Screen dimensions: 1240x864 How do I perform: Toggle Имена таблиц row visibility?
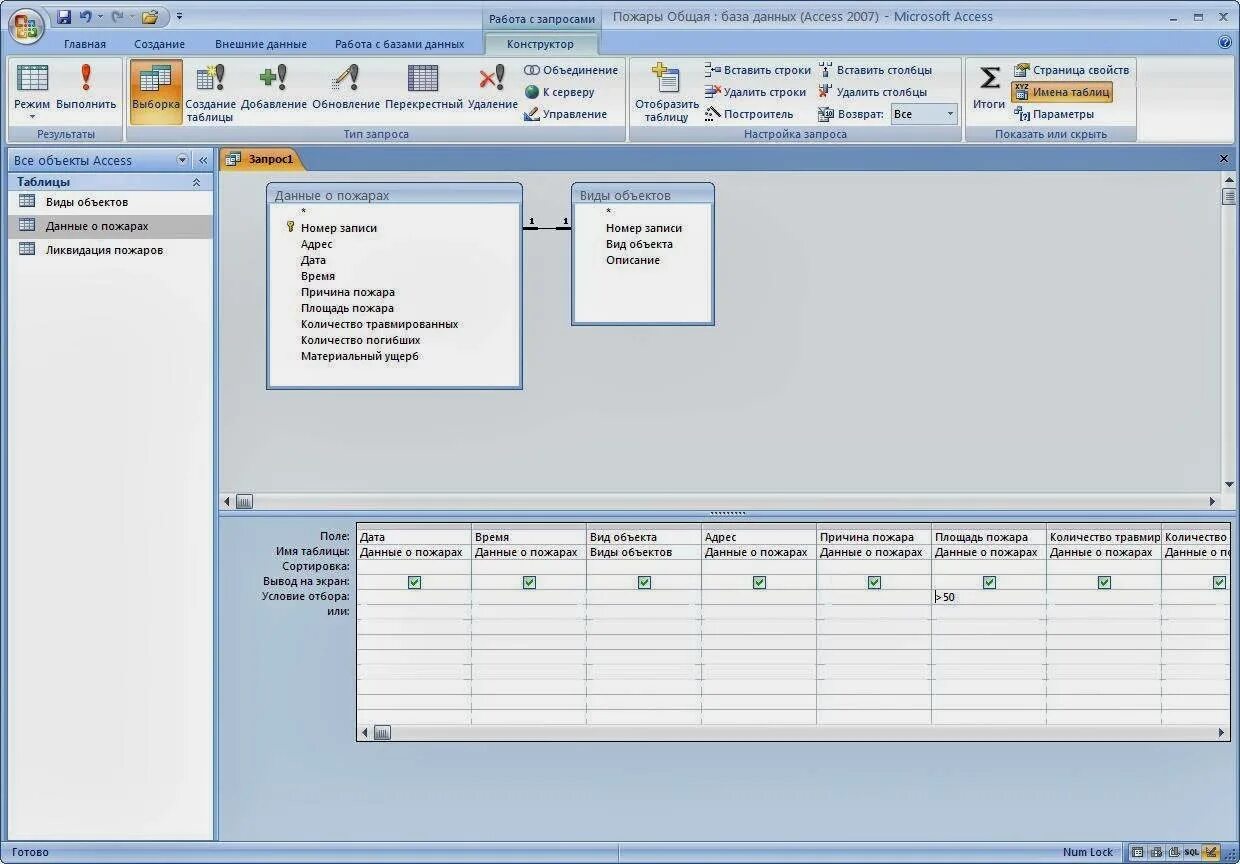[x=1061, y=92]
